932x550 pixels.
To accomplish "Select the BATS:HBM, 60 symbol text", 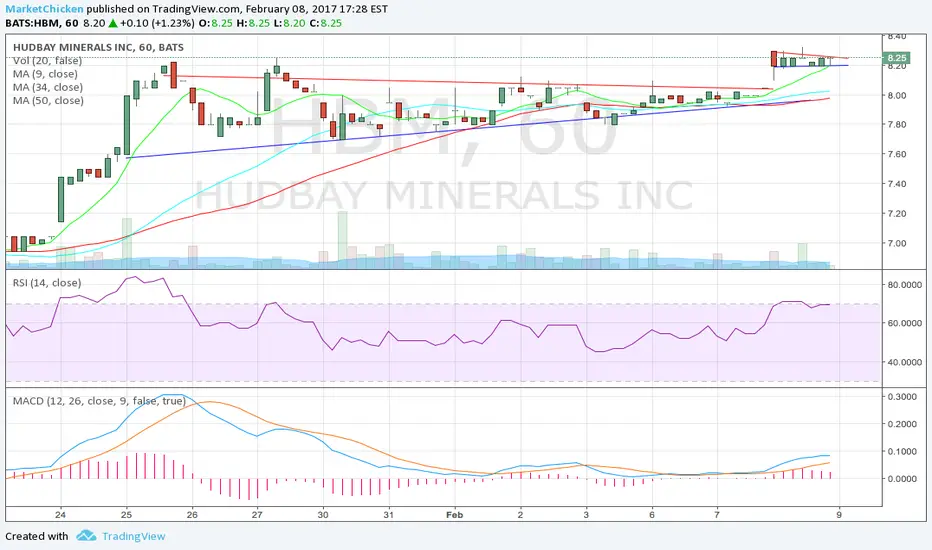I will (42, 23).
